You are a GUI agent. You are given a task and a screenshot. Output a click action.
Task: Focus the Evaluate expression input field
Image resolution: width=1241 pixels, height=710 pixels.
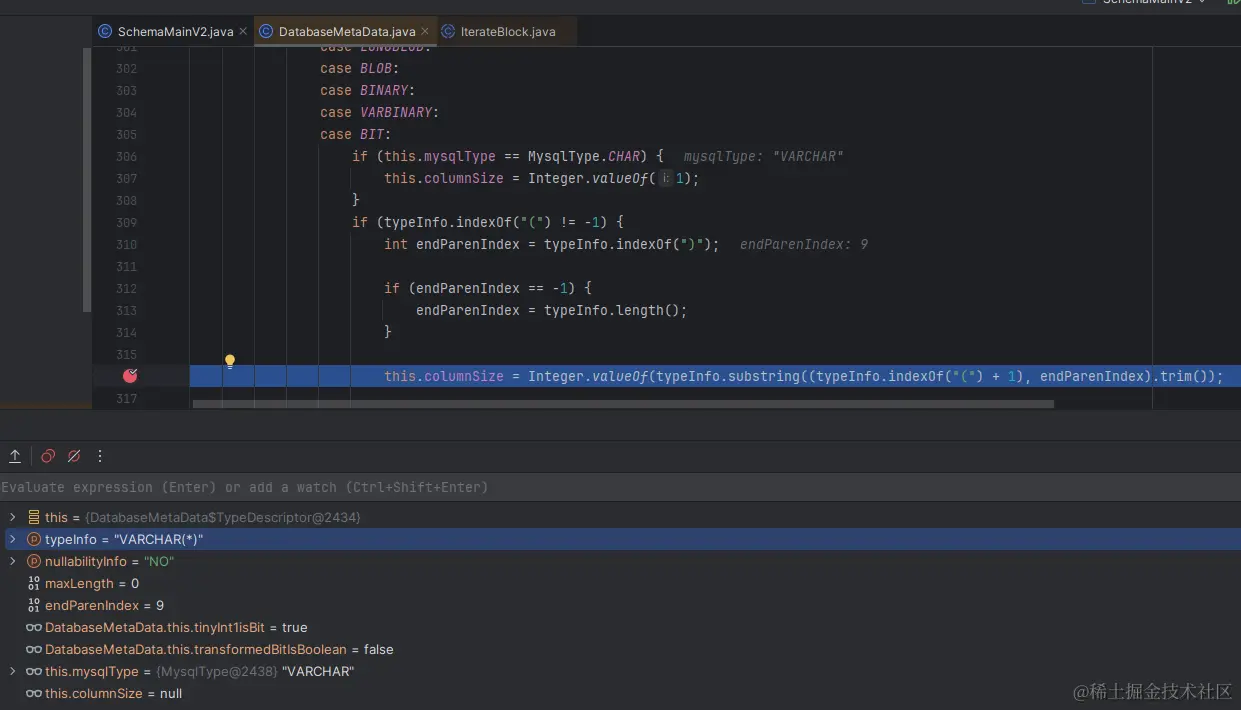[x=620, y=487]
